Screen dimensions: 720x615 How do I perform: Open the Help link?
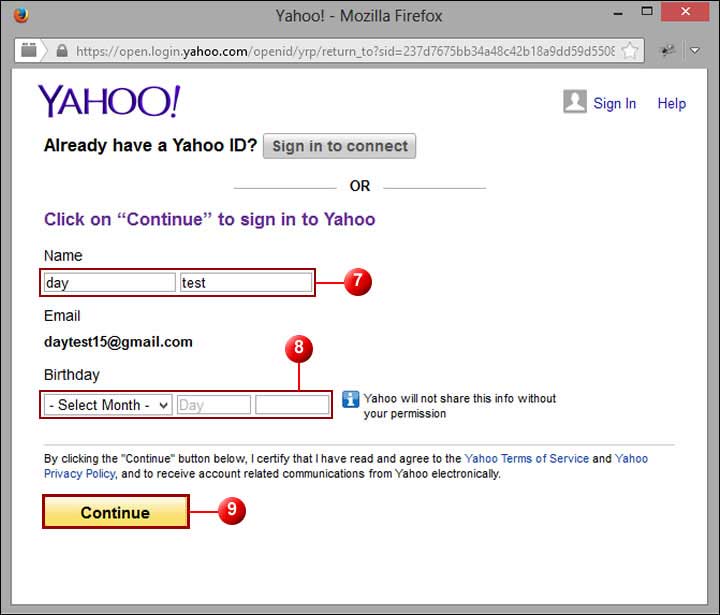click(671, 103)
